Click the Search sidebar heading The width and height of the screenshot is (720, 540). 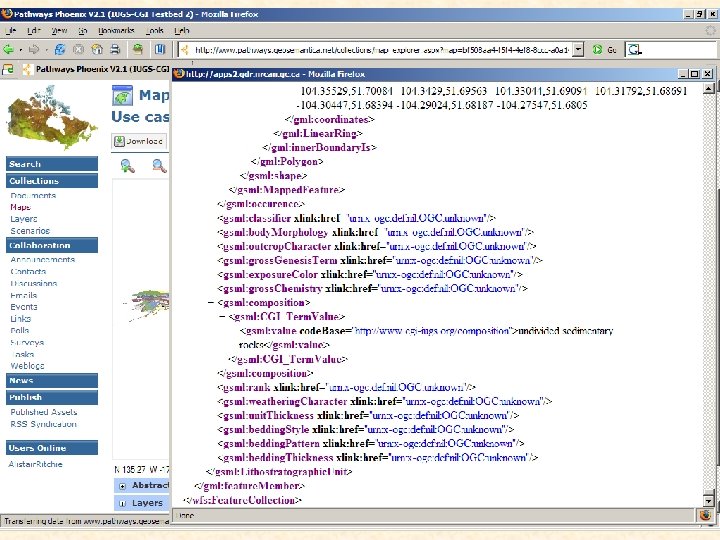[x=52, y=164]
